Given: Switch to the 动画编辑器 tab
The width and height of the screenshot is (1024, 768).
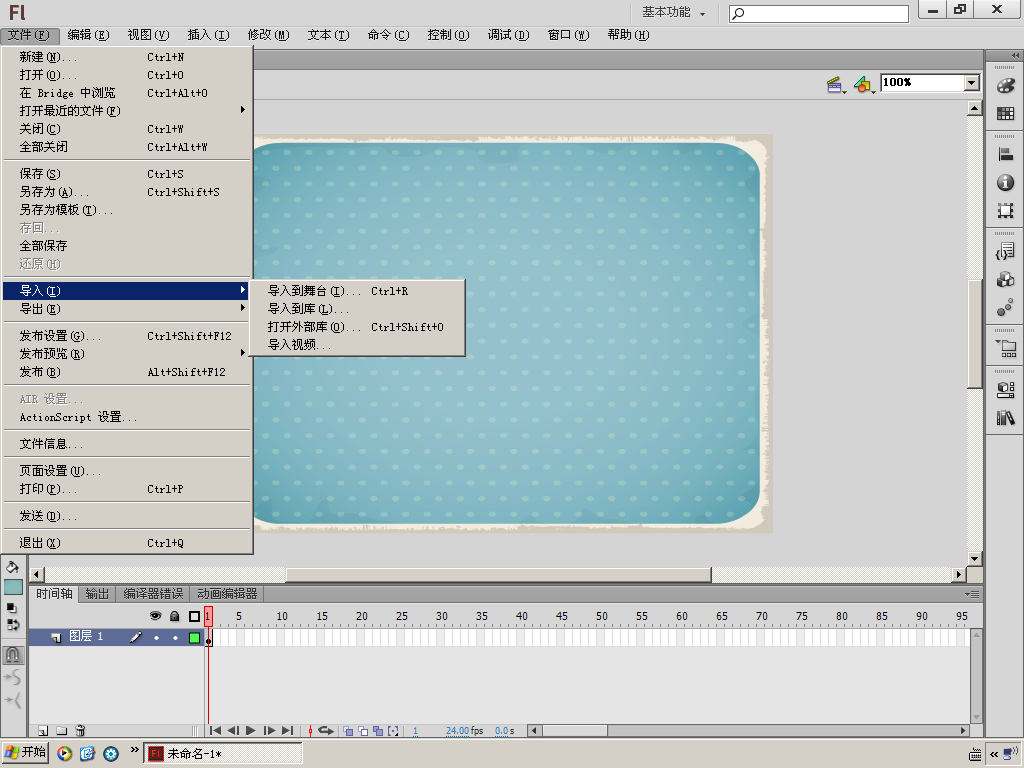Looking at the screenshot, I should (x=227, y=594).
